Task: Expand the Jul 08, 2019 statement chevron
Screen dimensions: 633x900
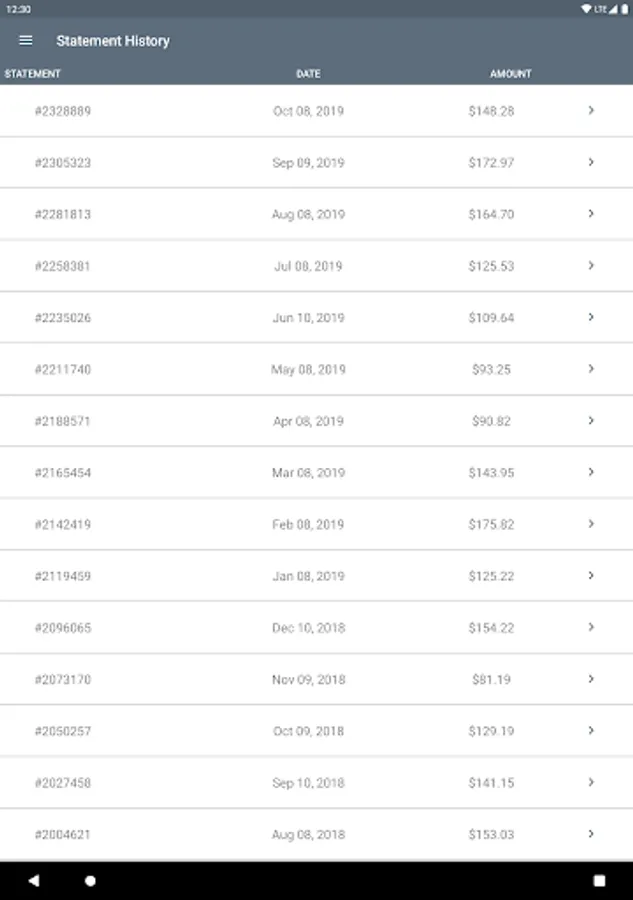Action: click(x=591, y=266)
